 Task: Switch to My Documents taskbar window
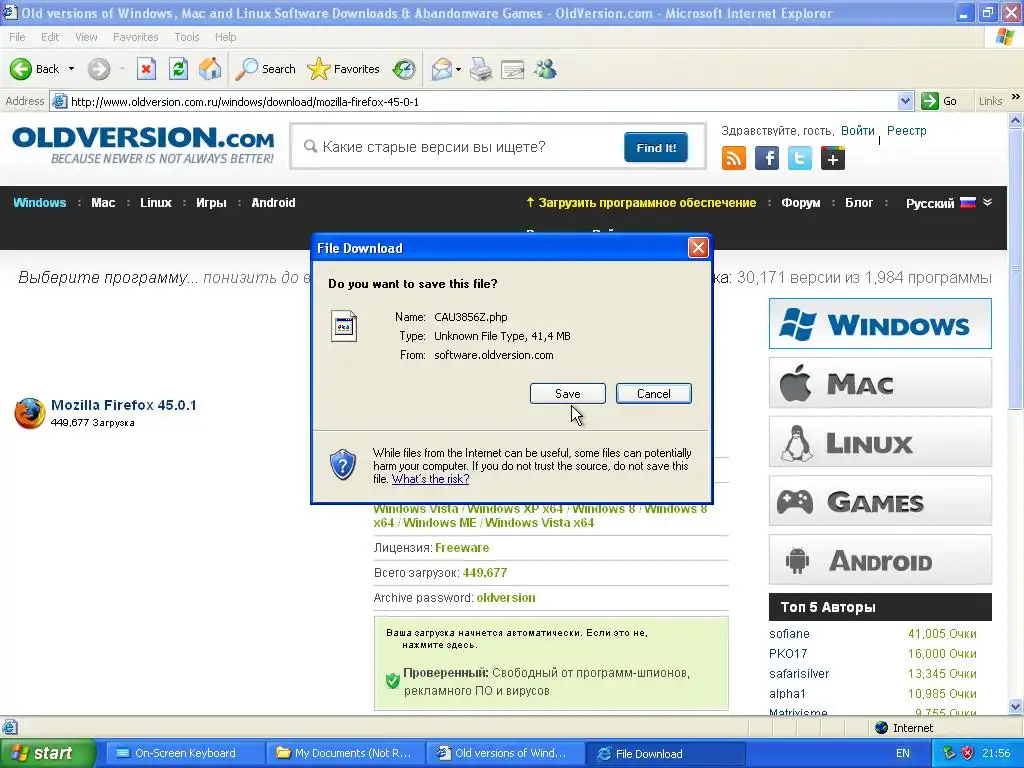pos(345,753)
